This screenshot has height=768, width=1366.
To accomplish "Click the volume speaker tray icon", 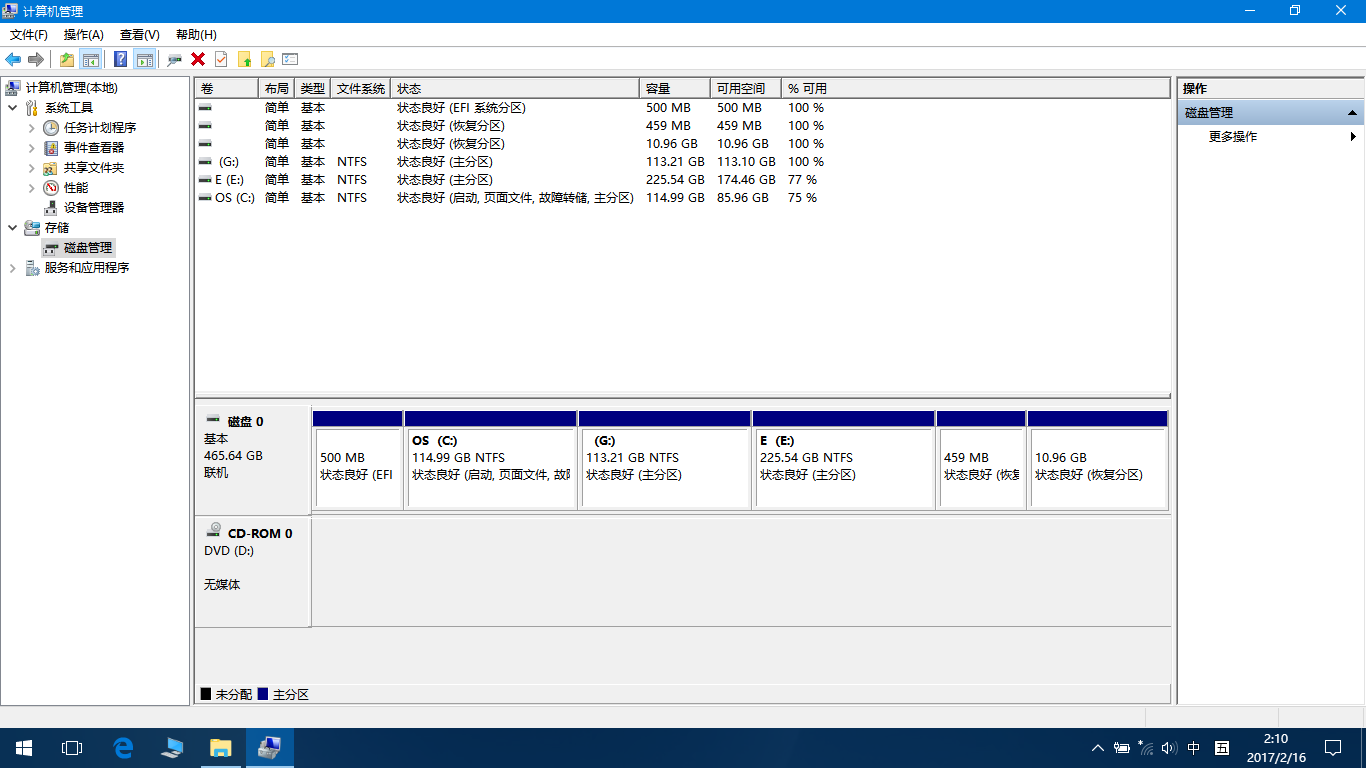I will (x=1169, y=748).
